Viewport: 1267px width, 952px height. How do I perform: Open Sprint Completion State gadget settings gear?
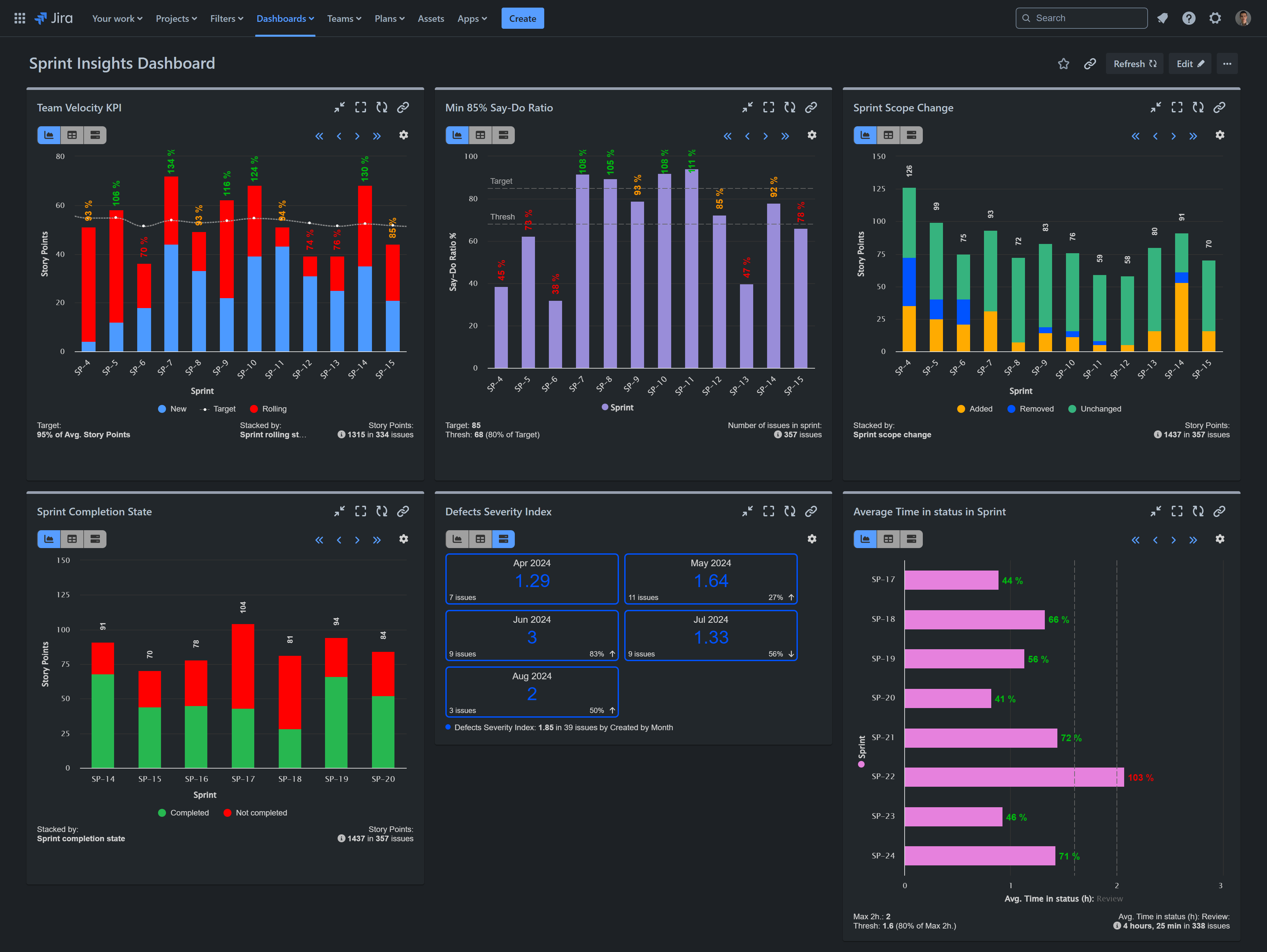point(404,539)
